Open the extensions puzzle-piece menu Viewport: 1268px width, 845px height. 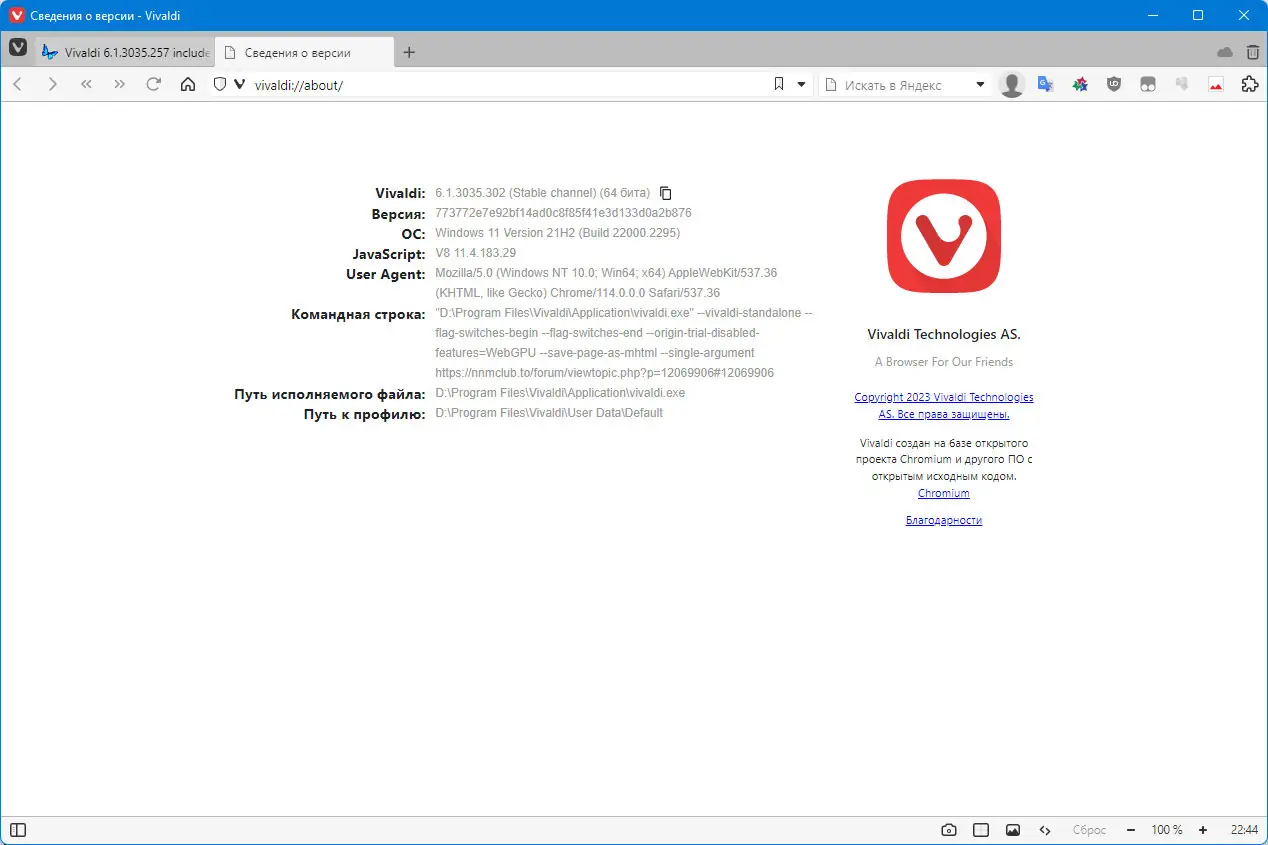click(x=1249, y=84)
